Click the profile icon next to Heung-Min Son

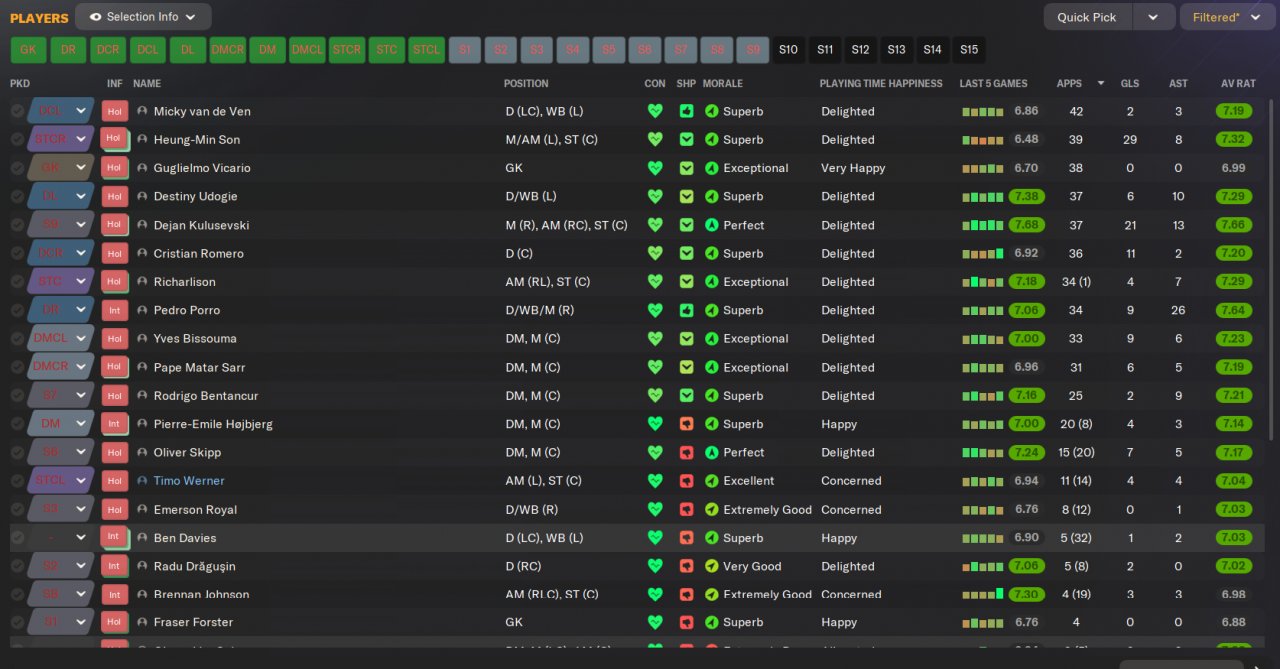tap(142, 140)
